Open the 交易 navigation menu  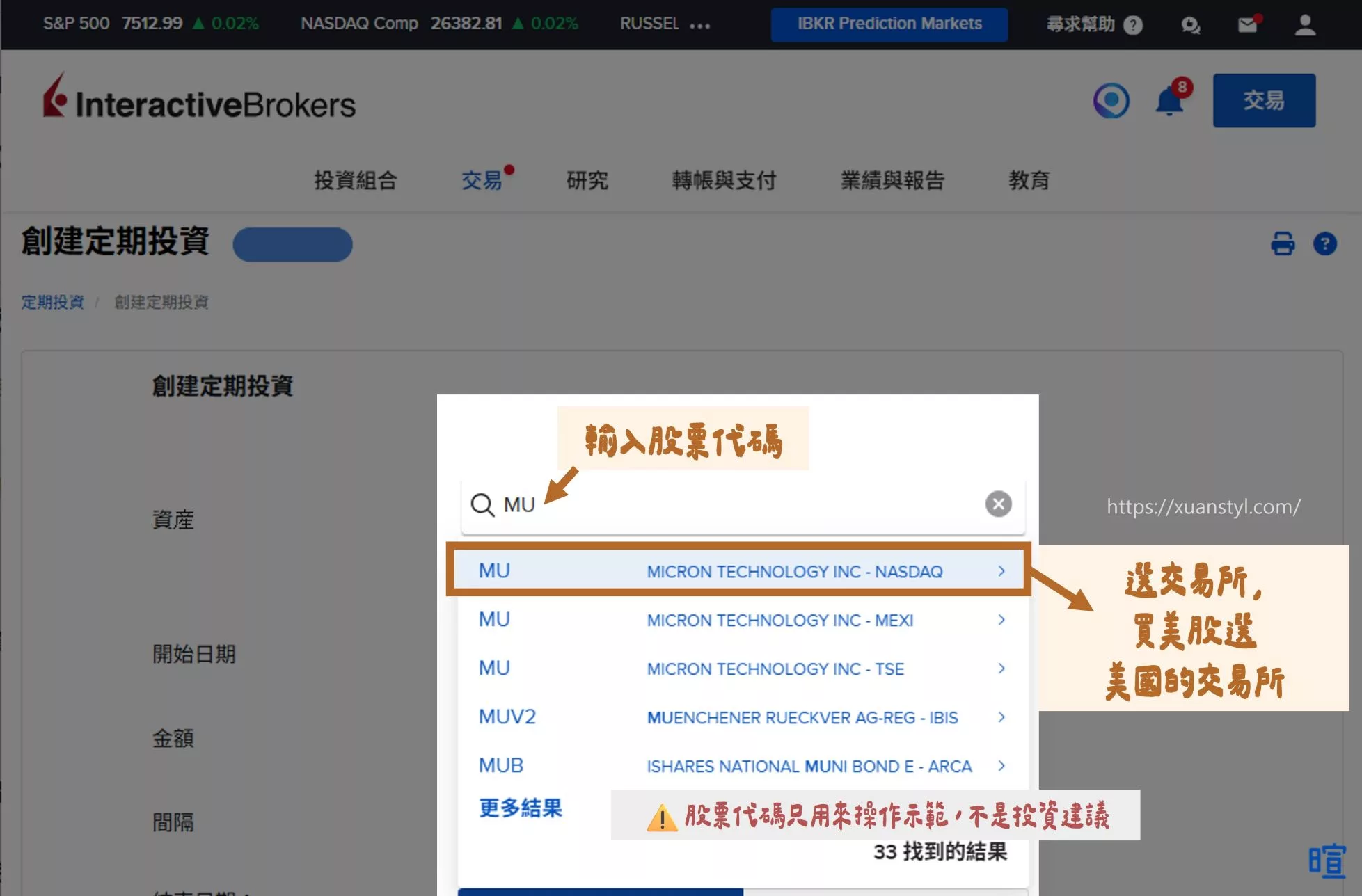[x=482, y=181]
